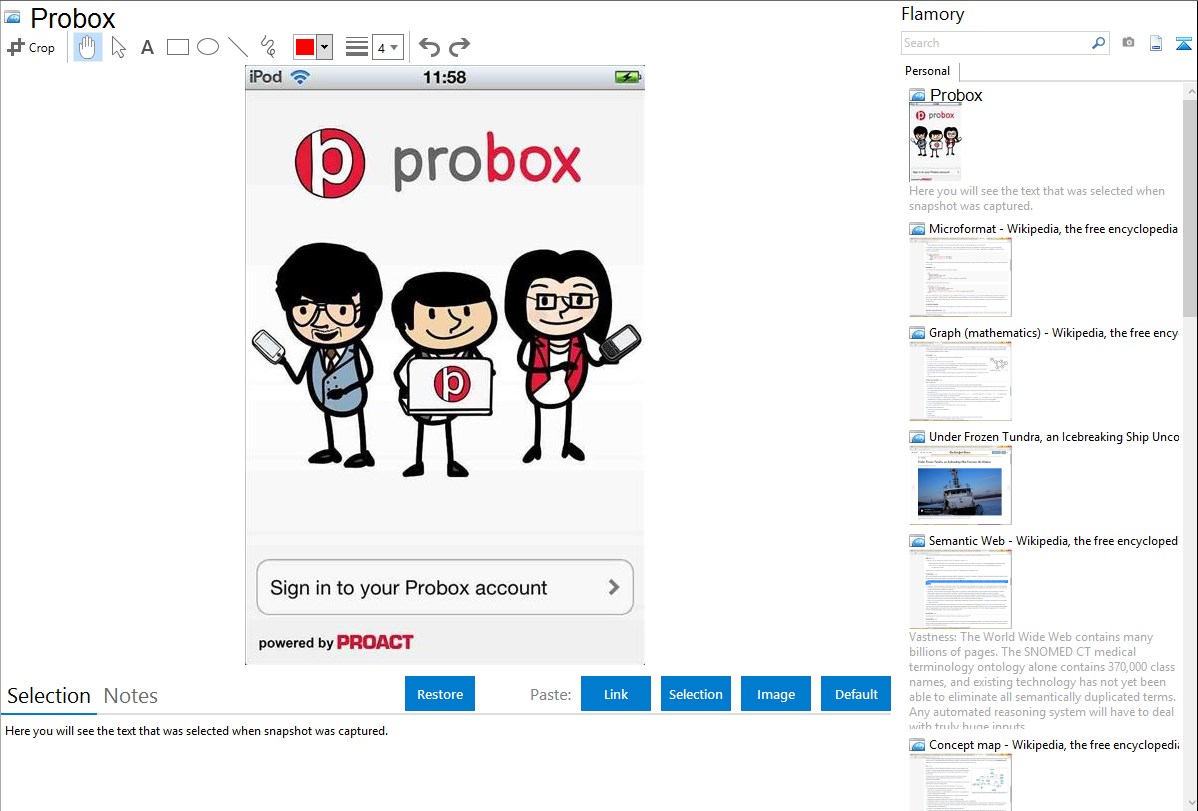Click the Restore button
The width and height of the screenshot is (1198, 811).
(x=440, y=694)
